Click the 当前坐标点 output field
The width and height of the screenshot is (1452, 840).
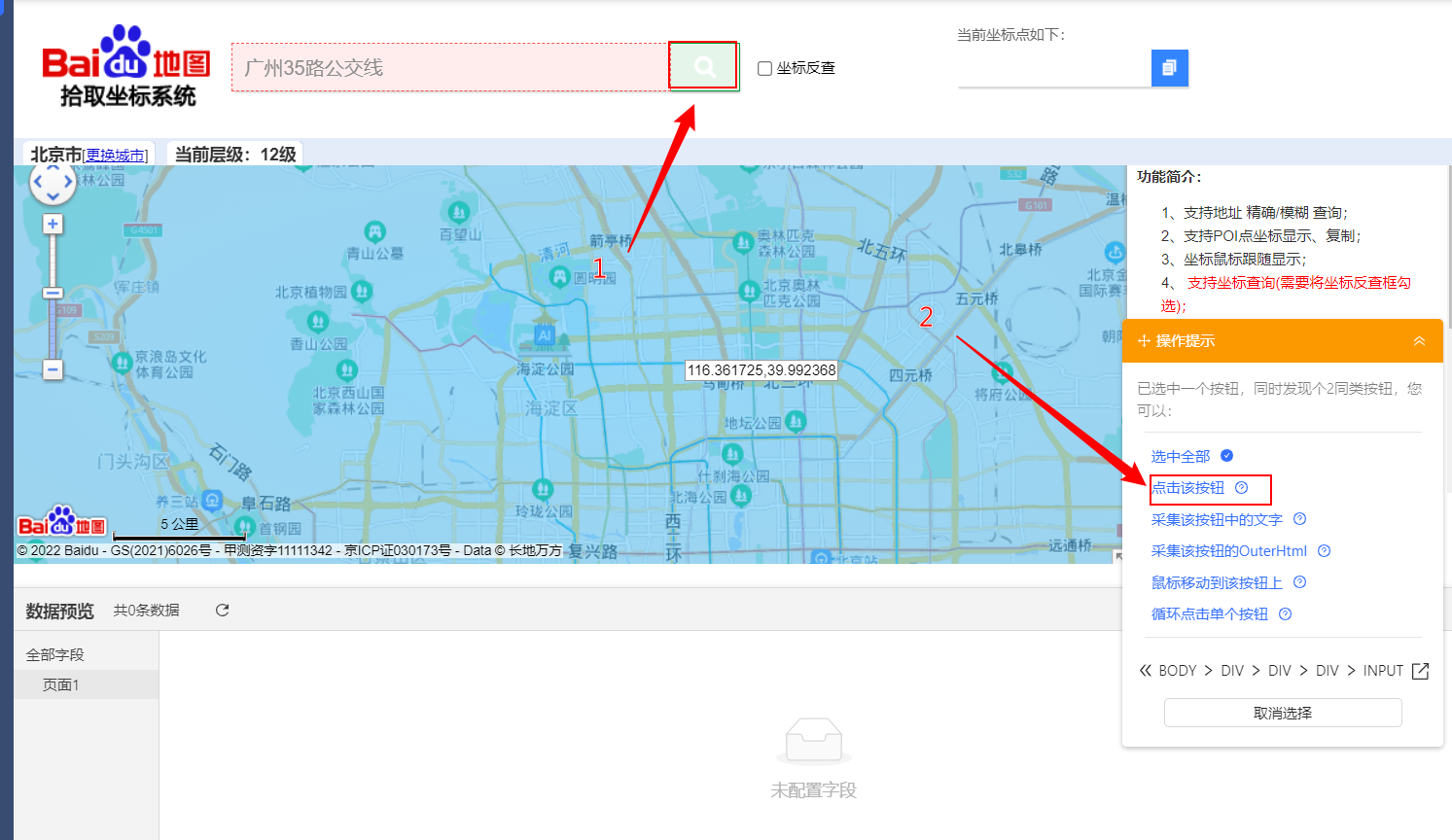click(1054, 68)
